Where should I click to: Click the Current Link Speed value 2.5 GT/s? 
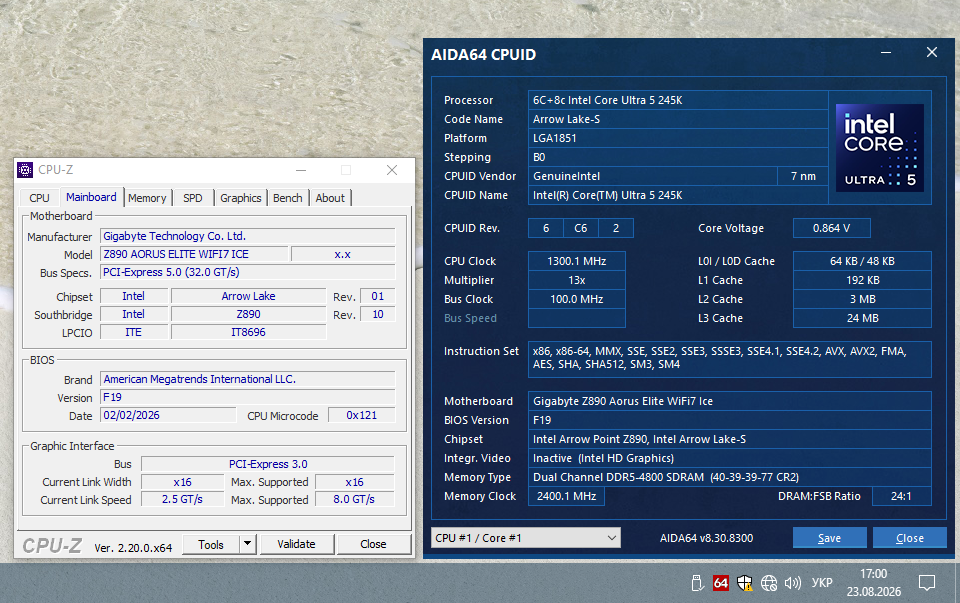[182, 500]
